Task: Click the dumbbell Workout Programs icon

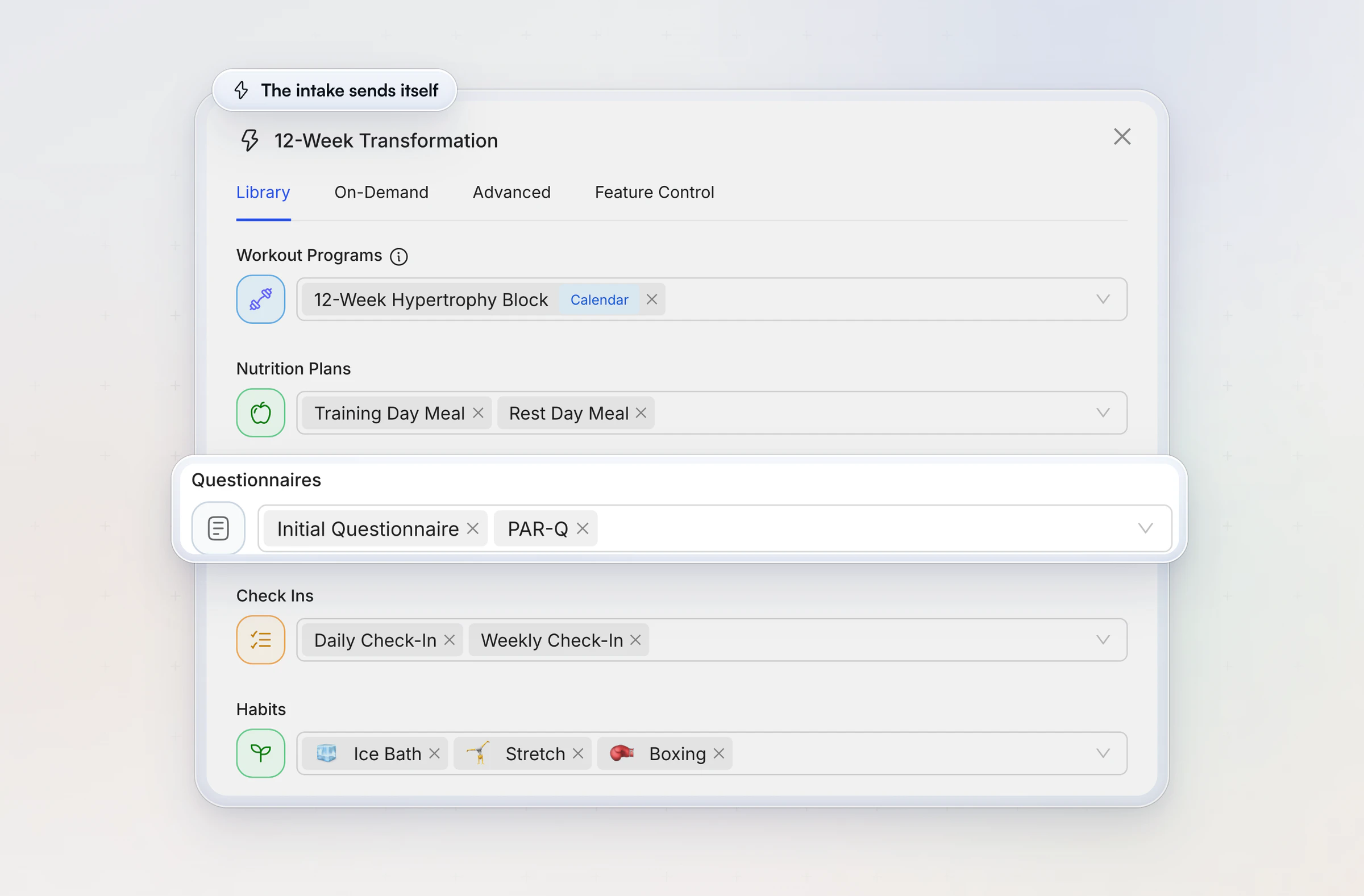Action: tap(261, 299)
